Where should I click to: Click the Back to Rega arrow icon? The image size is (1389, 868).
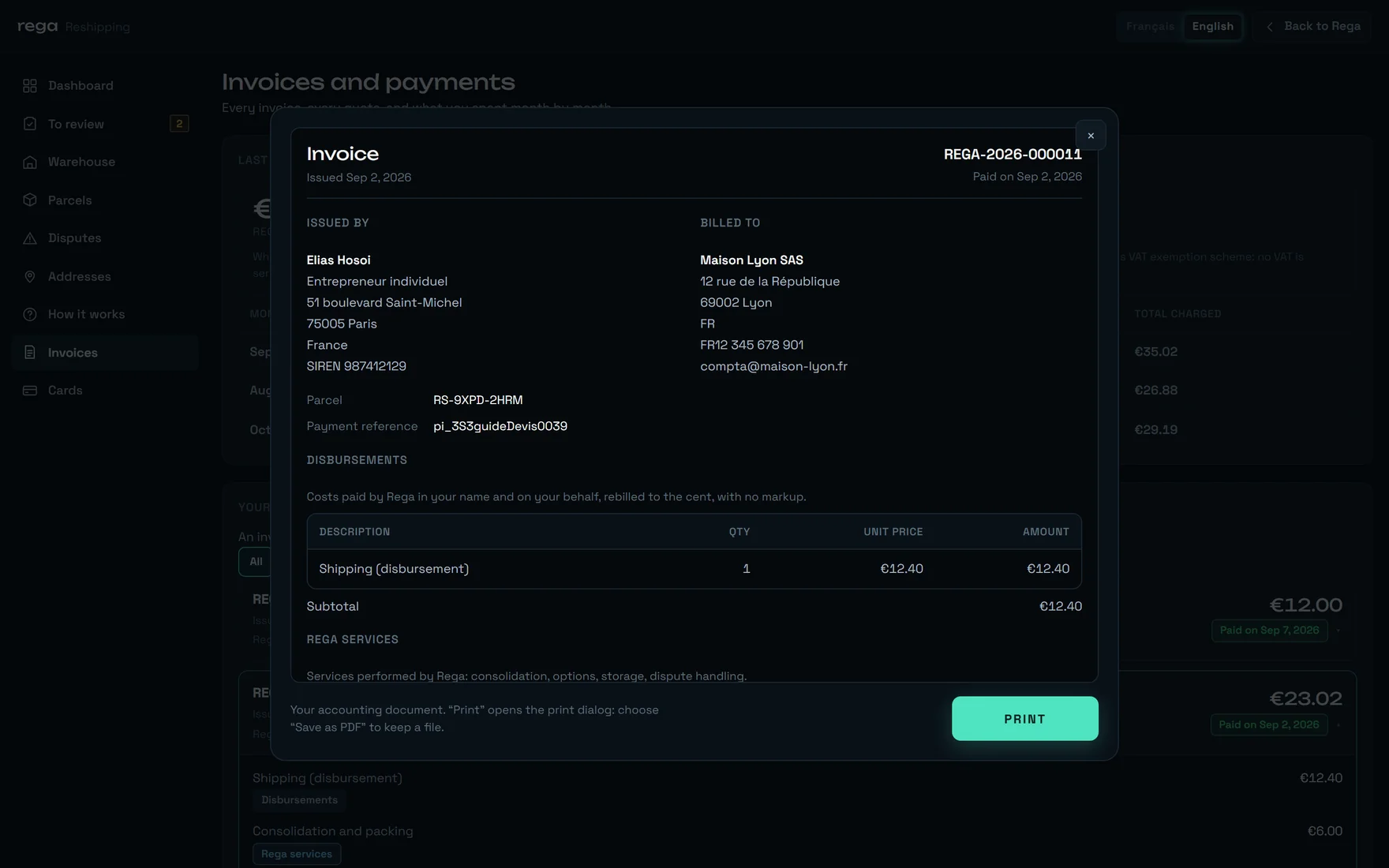point(1270,27)
